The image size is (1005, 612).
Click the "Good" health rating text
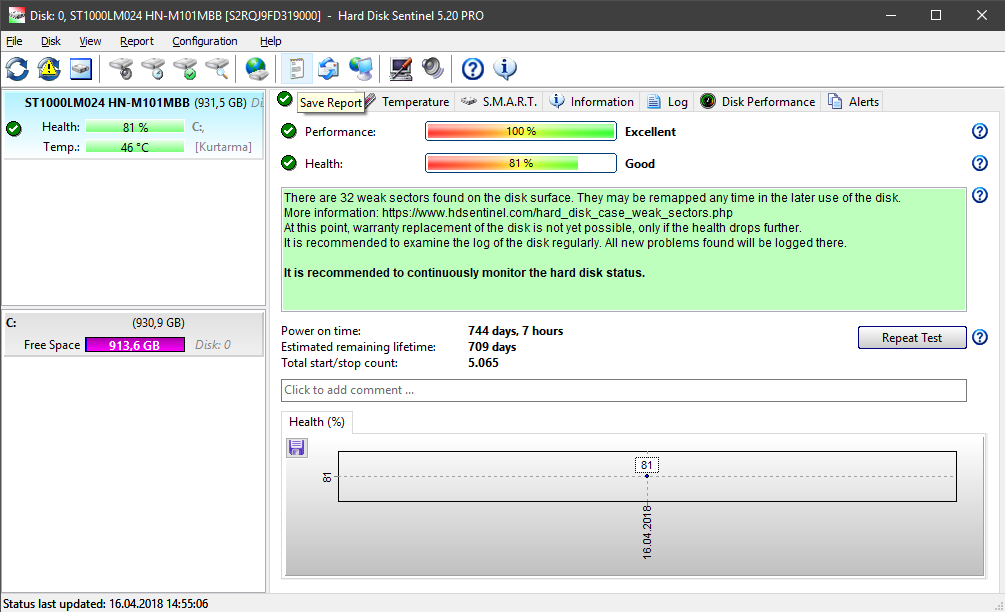[640, 163]
